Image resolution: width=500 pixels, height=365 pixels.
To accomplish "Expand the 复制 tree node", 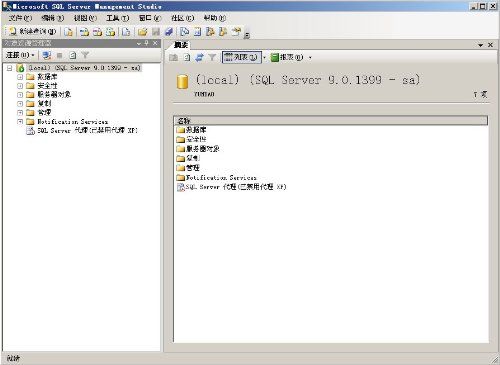I will click(x=20, y=104).
